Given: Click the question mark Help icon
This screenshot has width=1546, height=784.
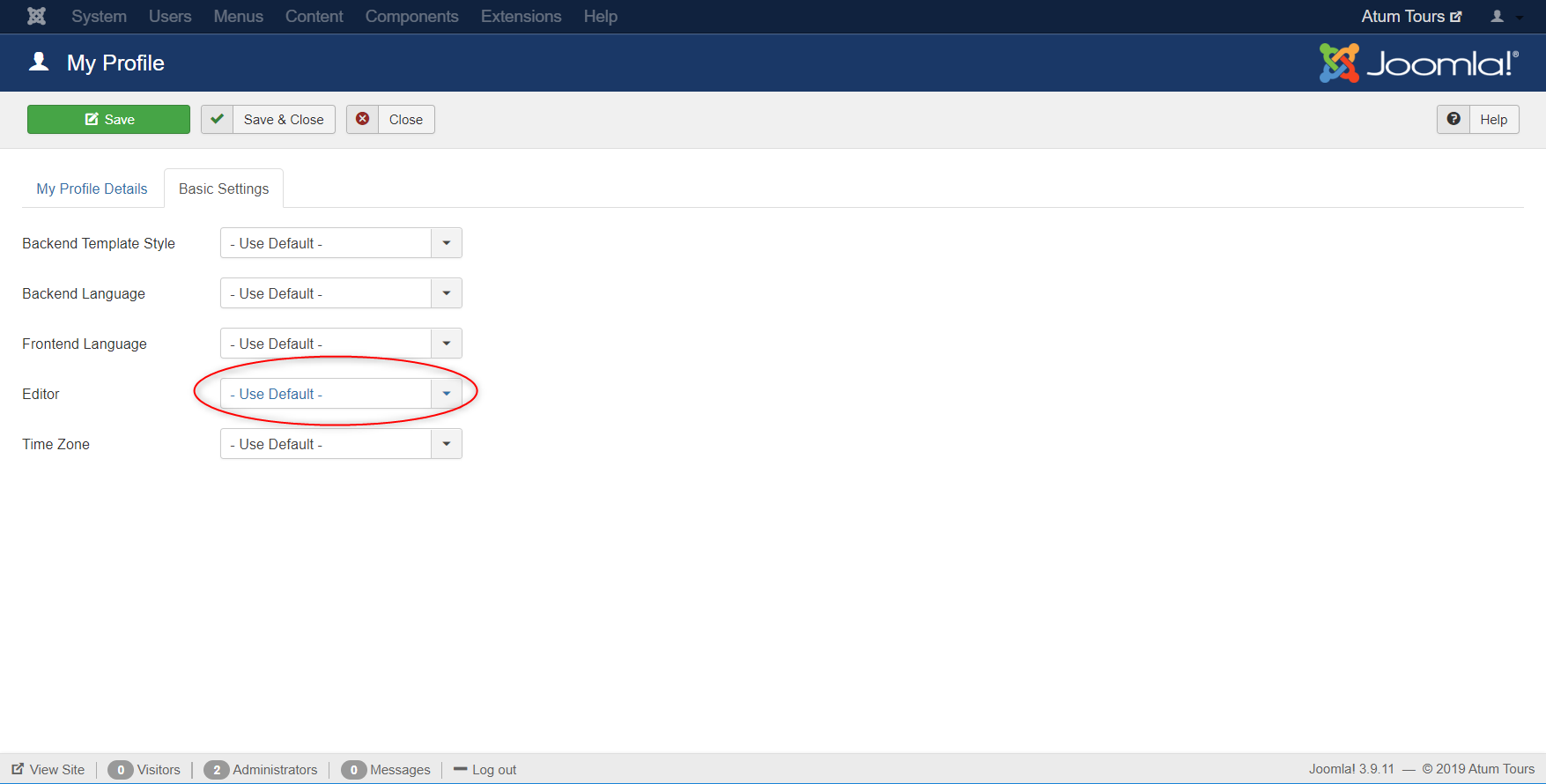Looking at the screenshot, I should (x=1454, y=119).
